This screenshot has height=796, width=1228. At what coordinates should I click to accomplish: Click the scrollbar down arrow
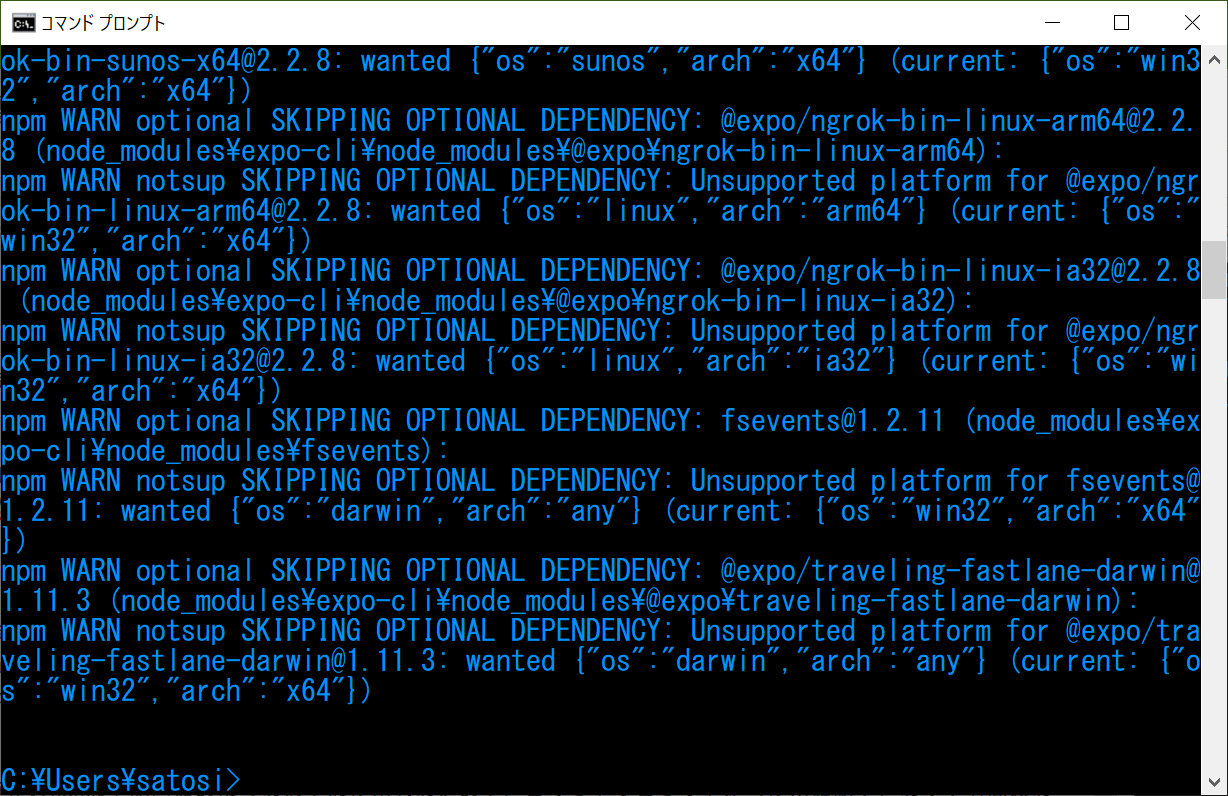1214,784
